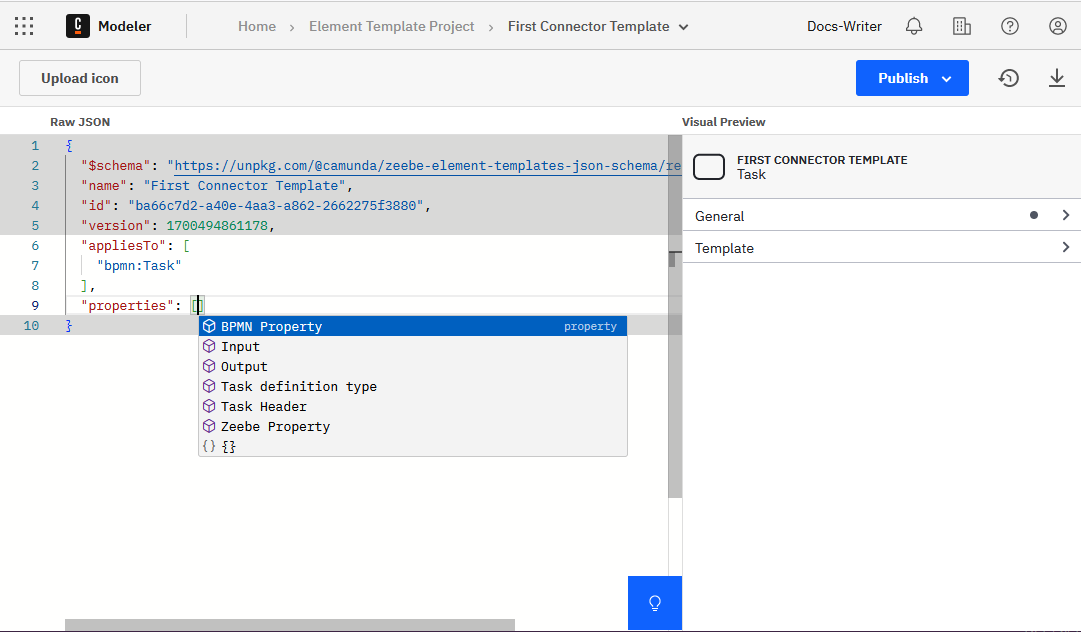Open the notifications bell icon
The height and width of the screenshot is (632, 1081).
pos(913,25)
